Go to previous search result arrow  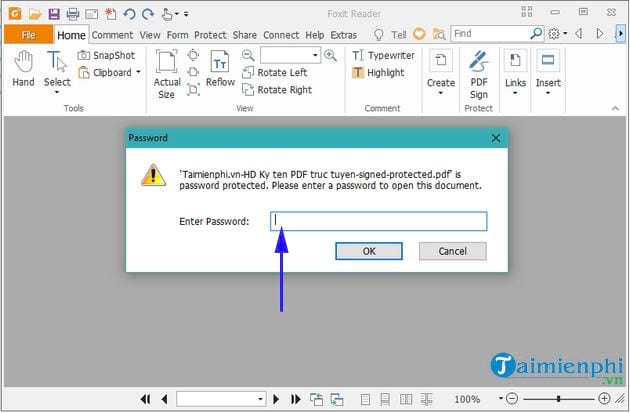[x=579, y=34]
